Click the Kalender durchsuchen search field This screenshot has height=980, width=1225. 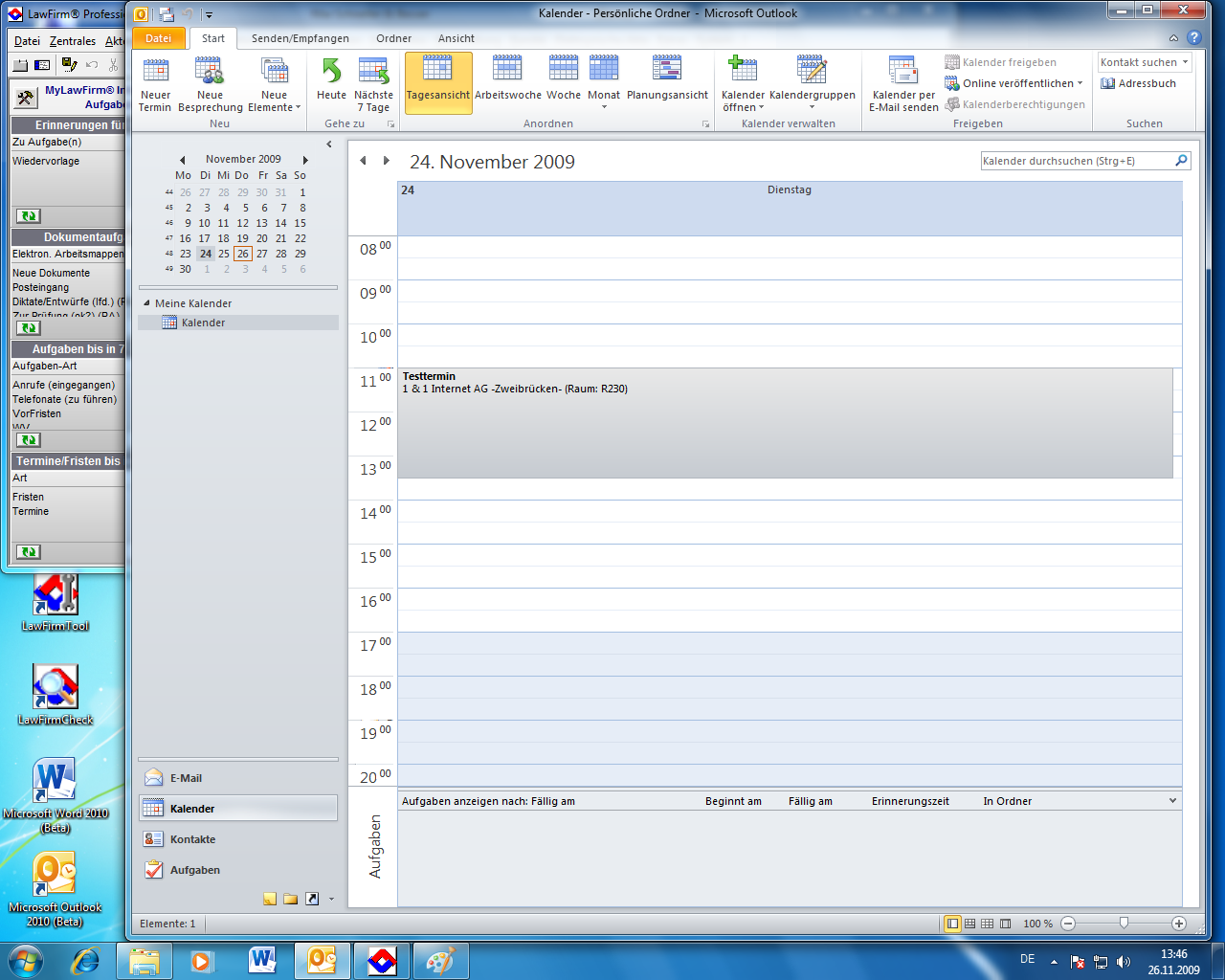click(1076, 161)
